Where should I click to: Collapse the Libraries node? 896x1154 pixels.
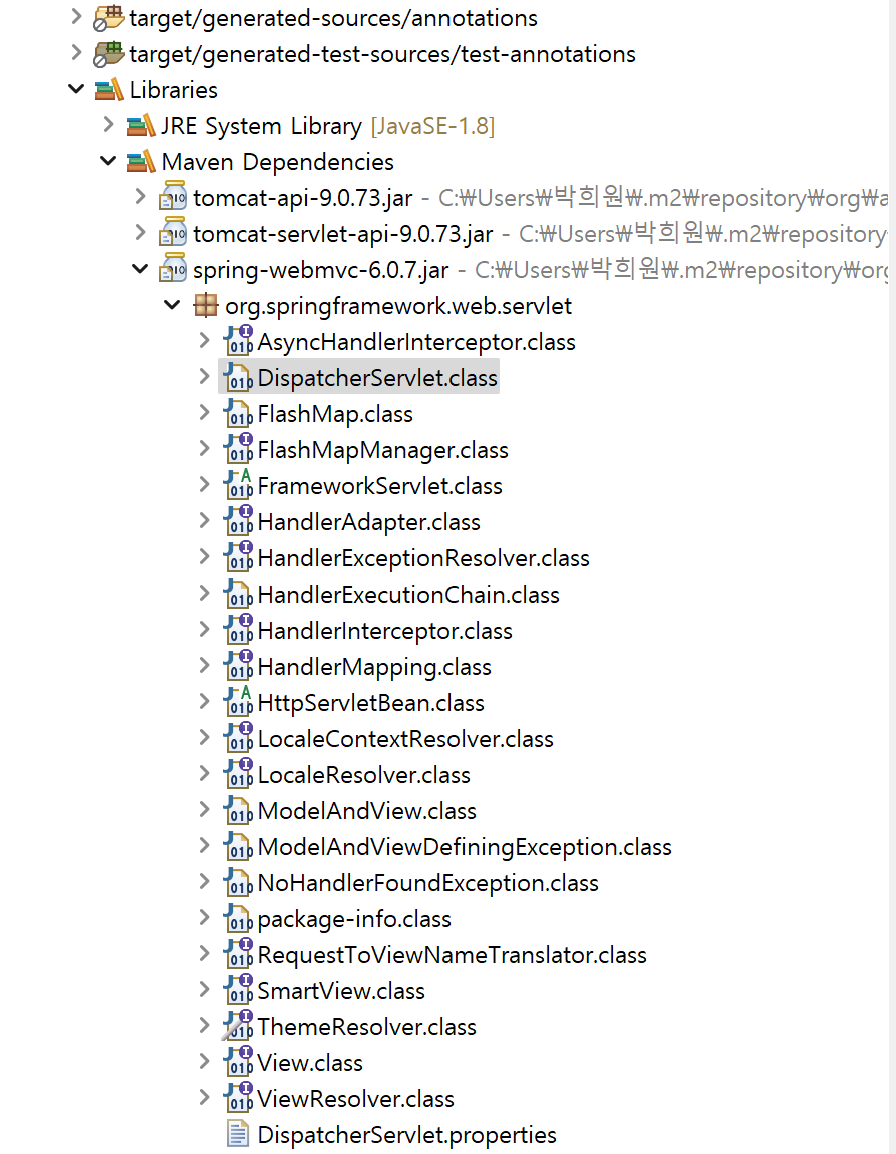tap(76, 89)
